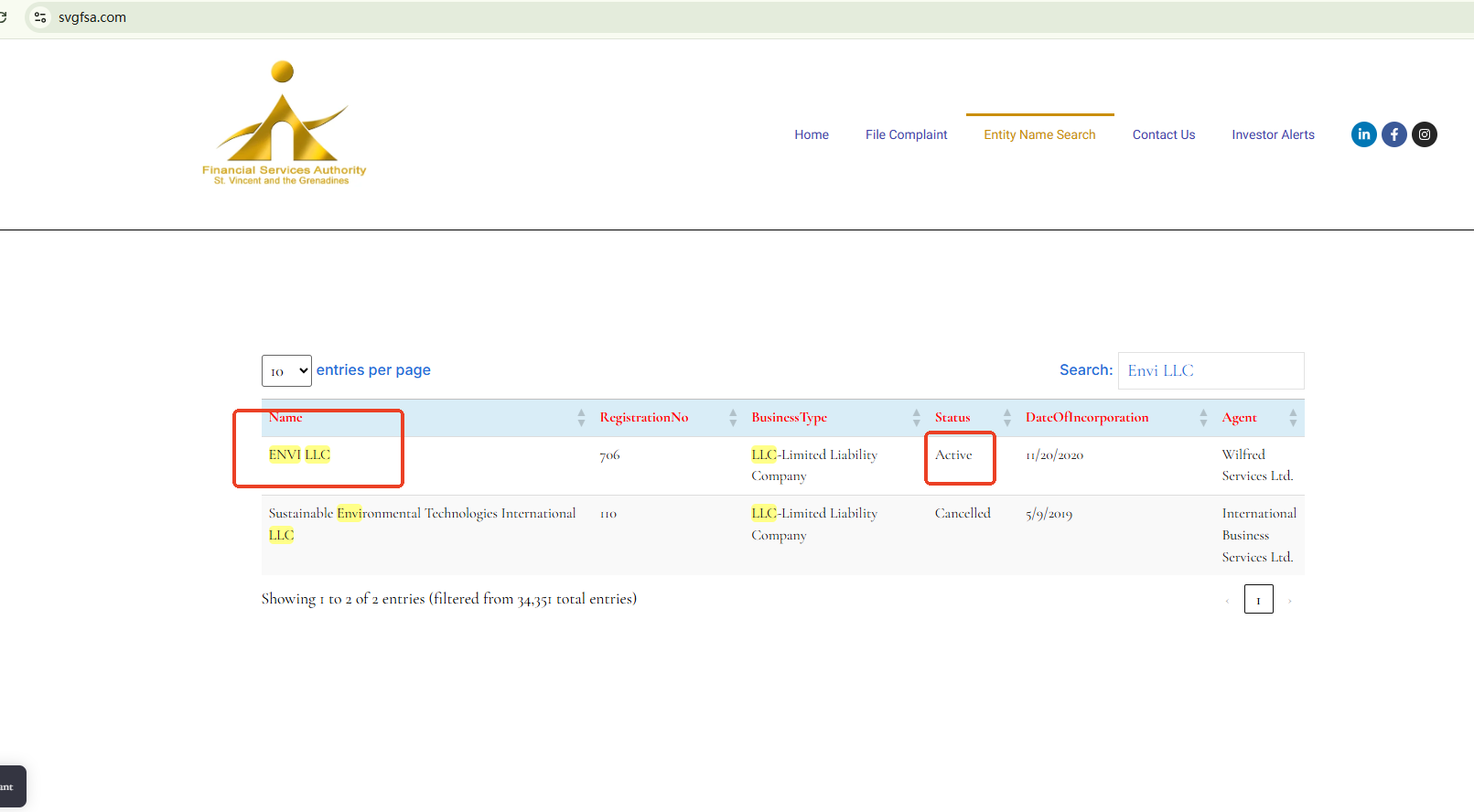Sort by RegistrationNo column arrows
This screenshot has width=1474, height=812.
pos(732,418)
